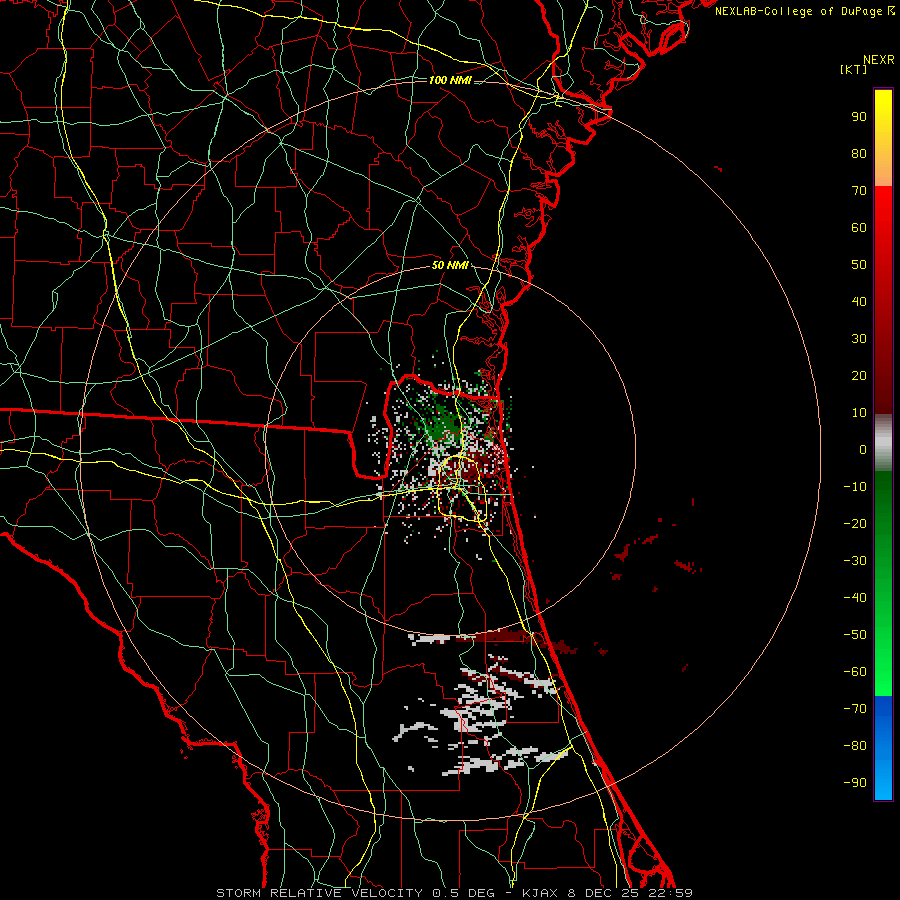Image resolution: width=900 pixels, height=900 pixels.
Task: Click the 0 value on the velocity scale
Action: click(863, 449)
